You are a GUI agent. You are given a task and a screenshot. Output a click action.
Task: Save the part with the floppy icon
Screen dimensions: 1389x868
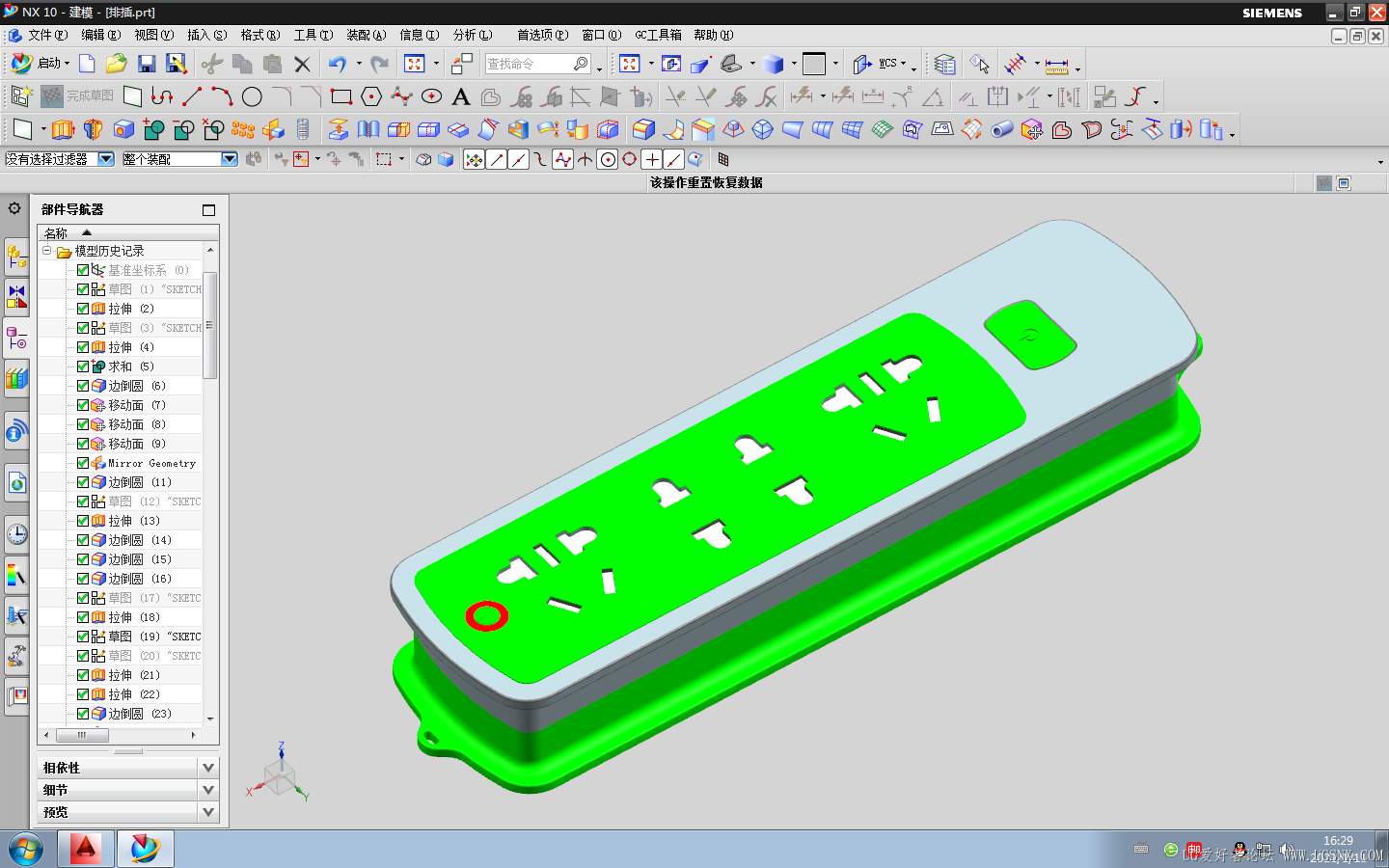(147, 64)
